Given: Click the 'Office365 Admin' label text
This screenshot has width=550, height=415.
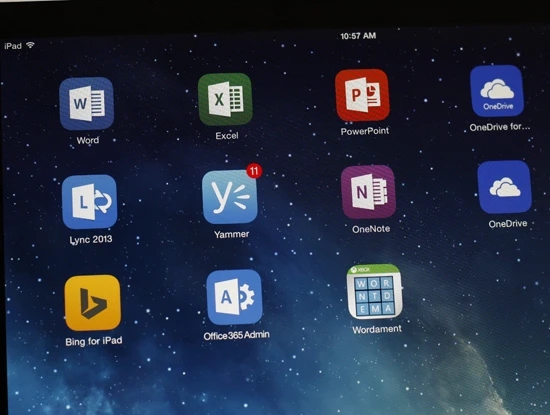Looking at the screenshot, I should pos(236,335).
